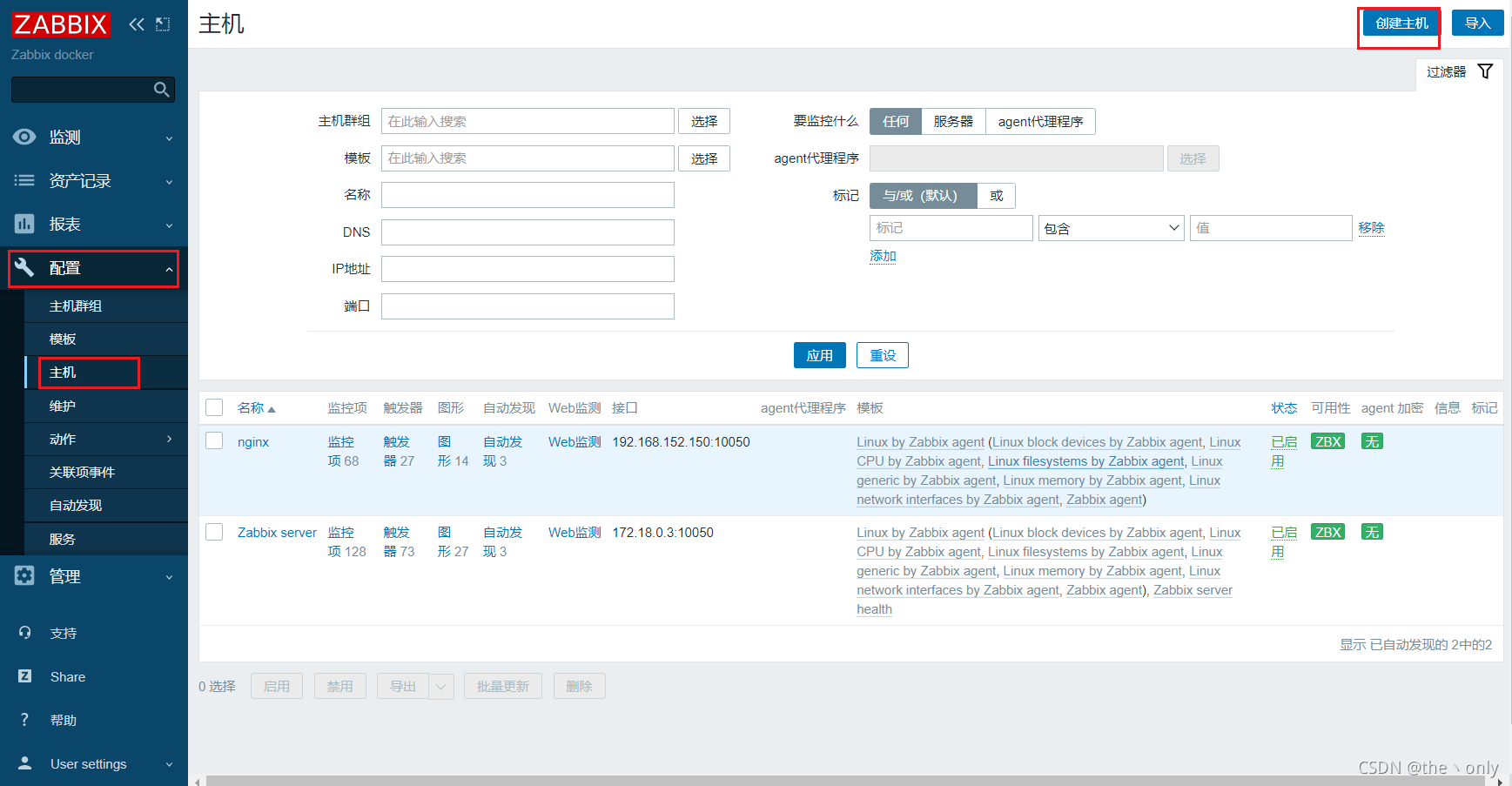This screenshot has width=1512, height=786.
Task: Expand the User settings section
Action: click(x=169, y=764)
